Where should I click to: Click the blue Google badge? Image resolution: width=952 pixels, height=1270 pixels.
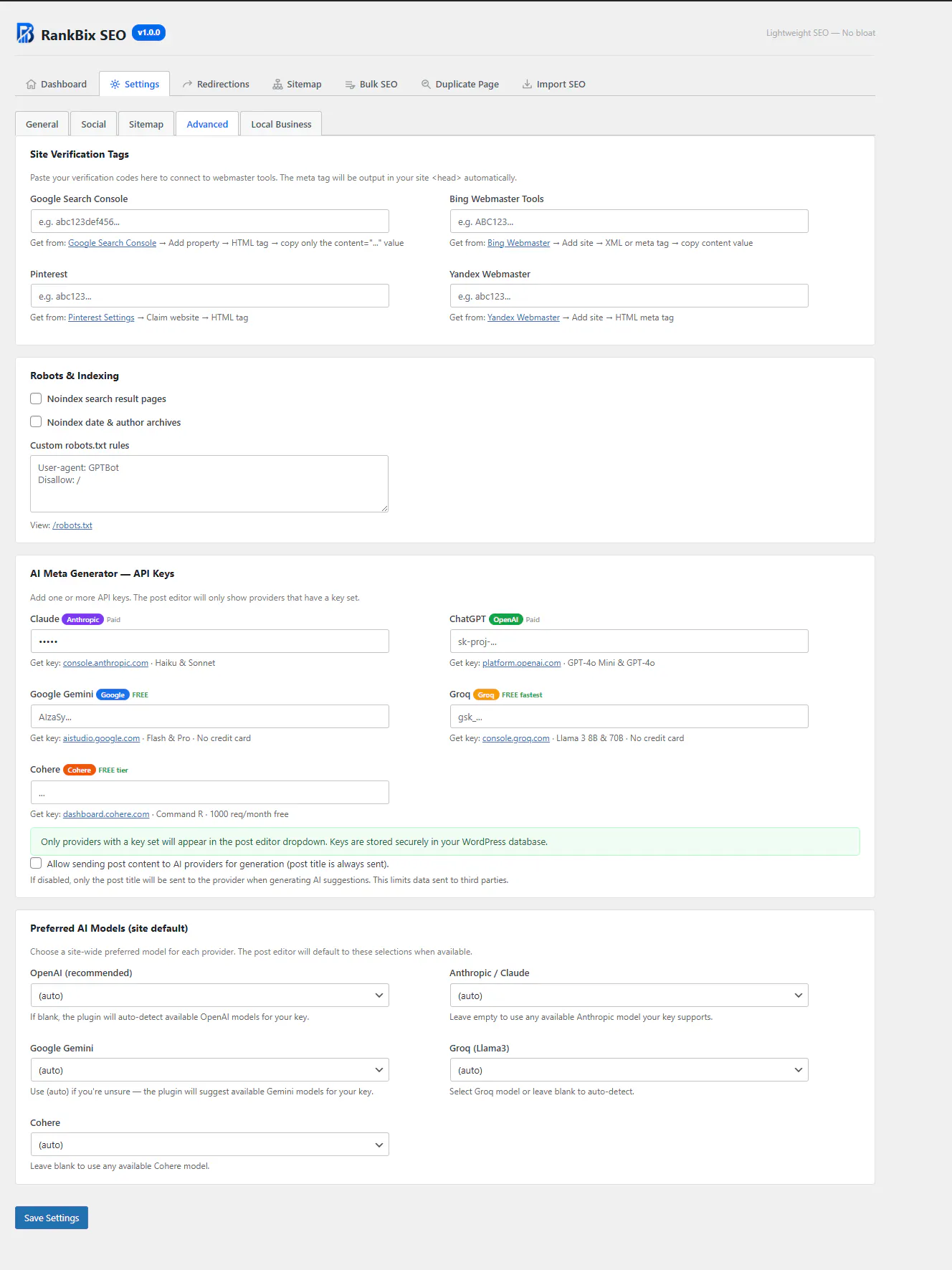pyautogui.click(x=113, y=694)
